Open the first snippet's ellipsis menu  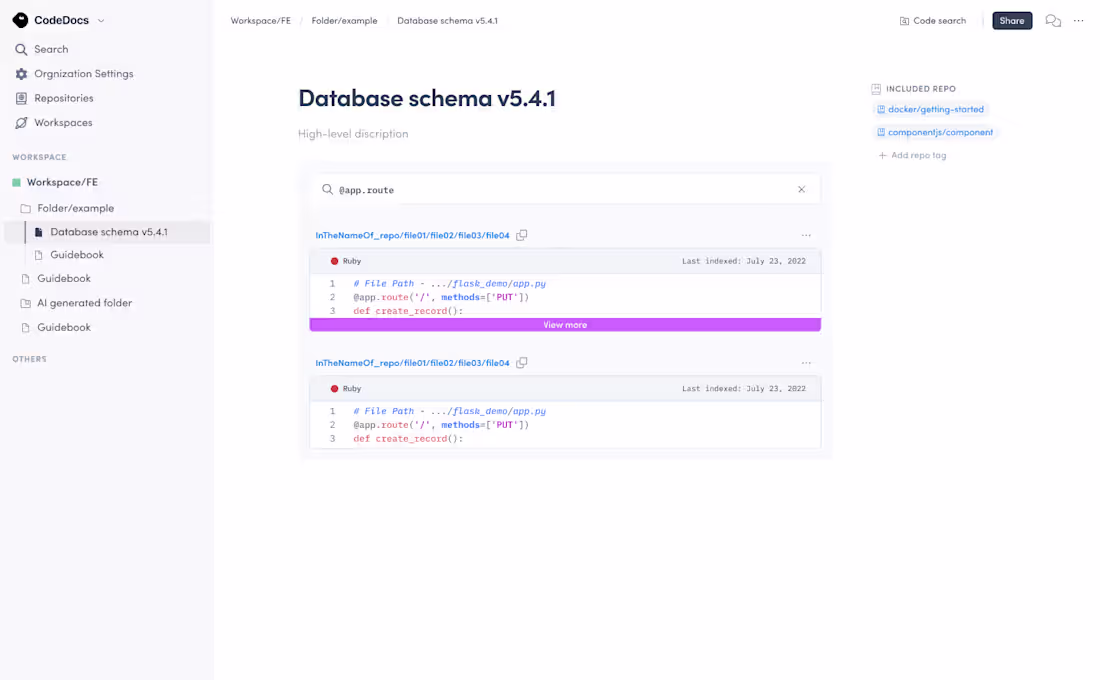[x=806, y=234]
